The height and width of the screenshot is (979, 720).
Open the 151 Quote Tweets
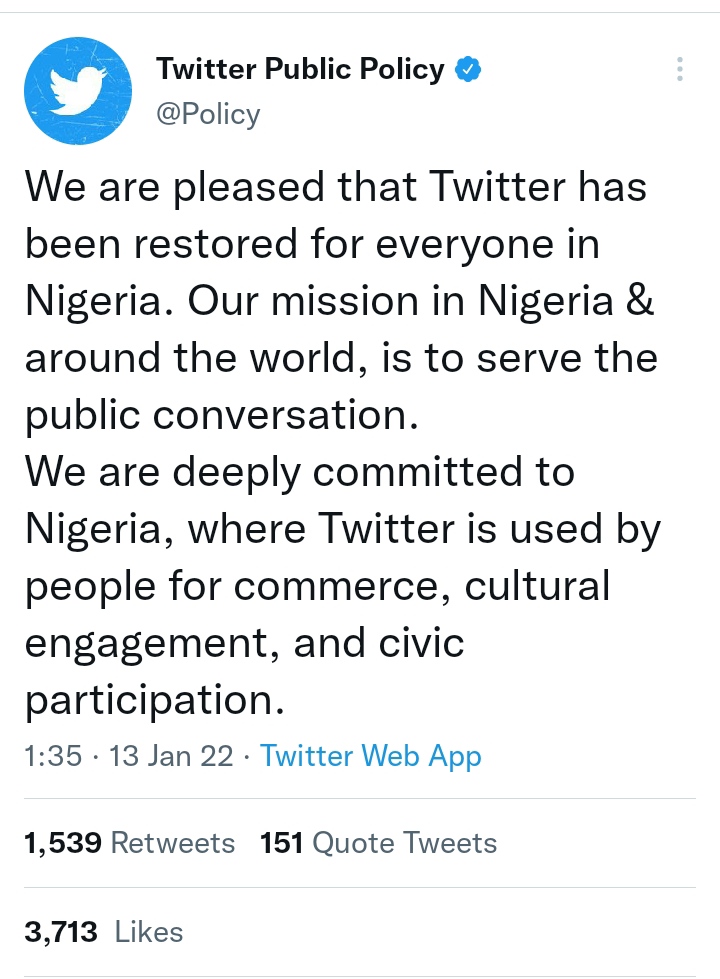pos(380,843)
